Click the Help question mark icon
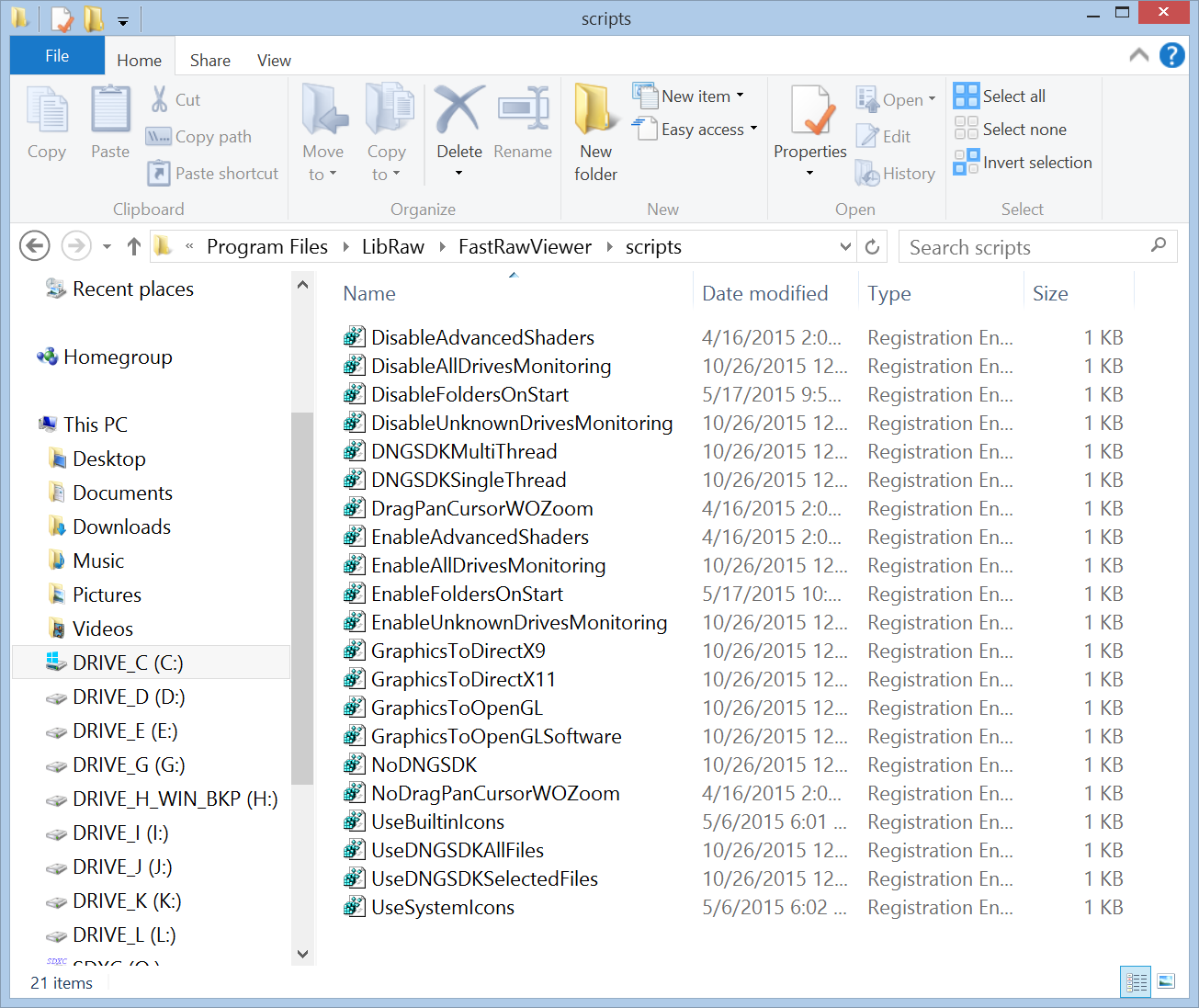The image size is (1199, 1008). pyautogui.click(x=1171, y=56)
